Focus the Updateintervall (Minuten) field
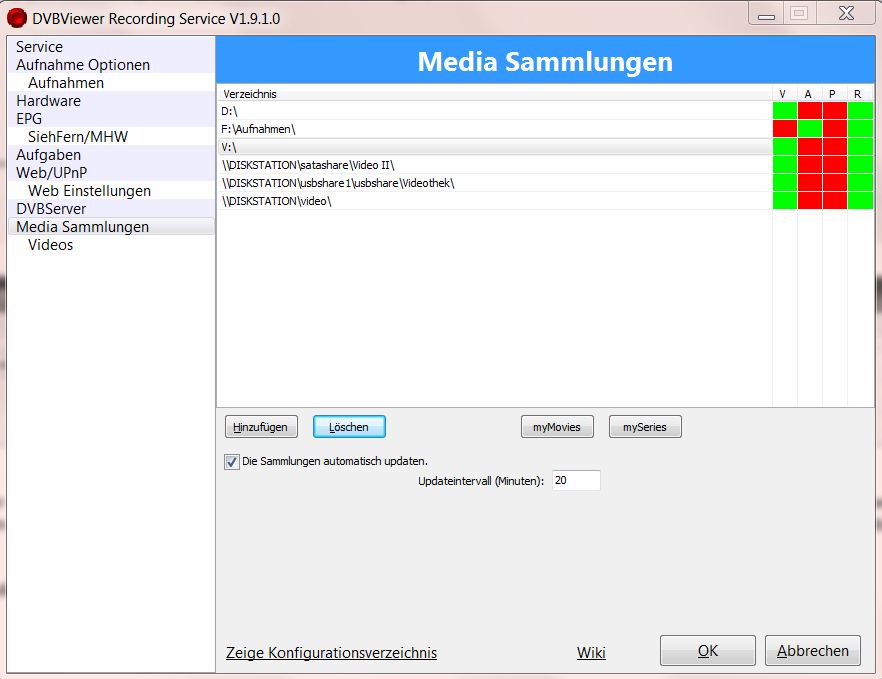Image resolution: width=882 pixels, height=679 pixels. tap(576, 480)
